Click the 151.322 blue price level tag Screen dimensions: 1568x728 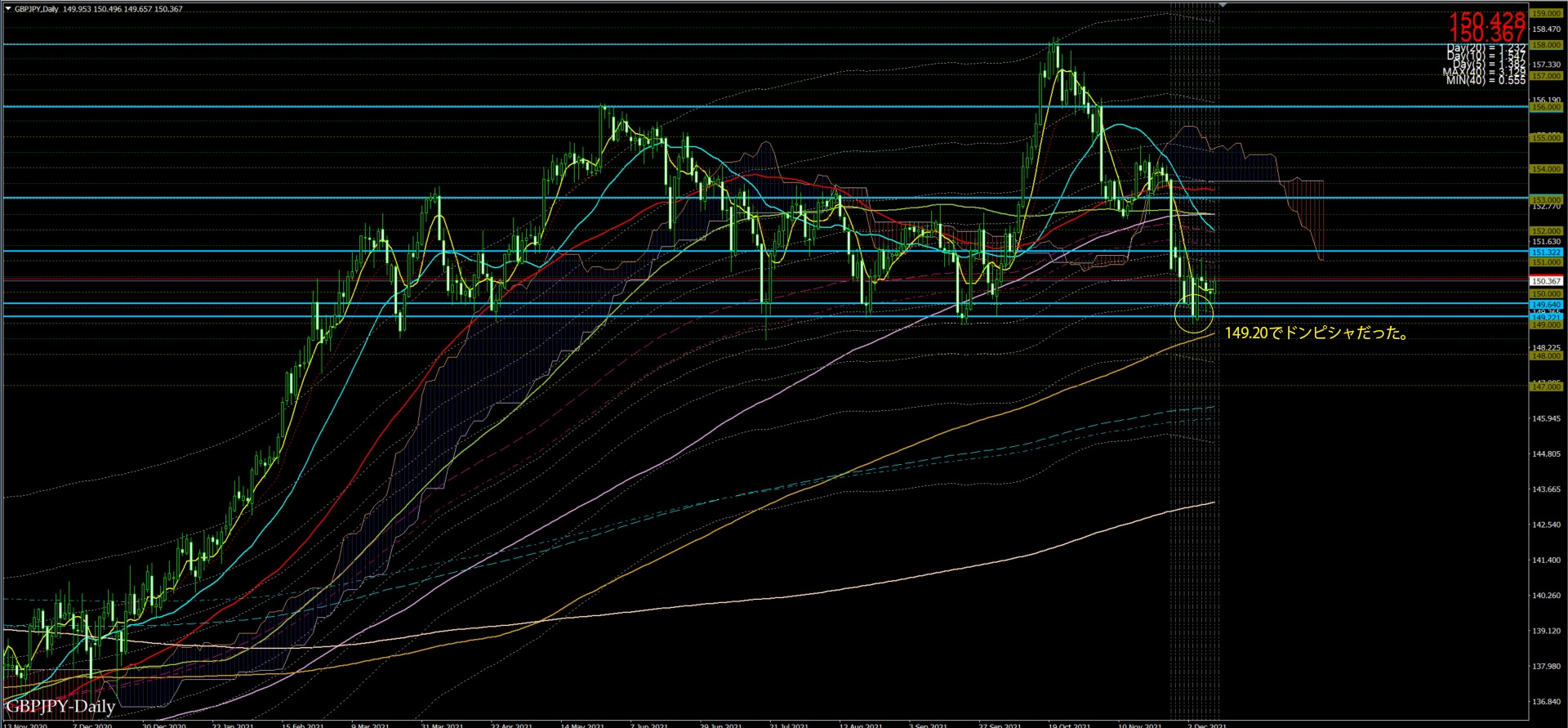1545,253
